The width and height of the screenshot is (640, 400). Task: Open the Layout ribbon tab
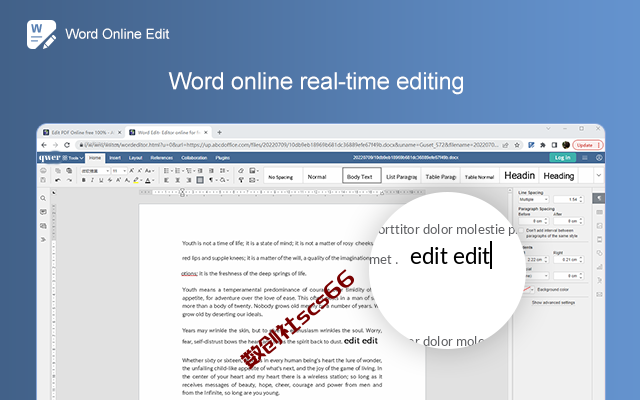tap(136, 158)
